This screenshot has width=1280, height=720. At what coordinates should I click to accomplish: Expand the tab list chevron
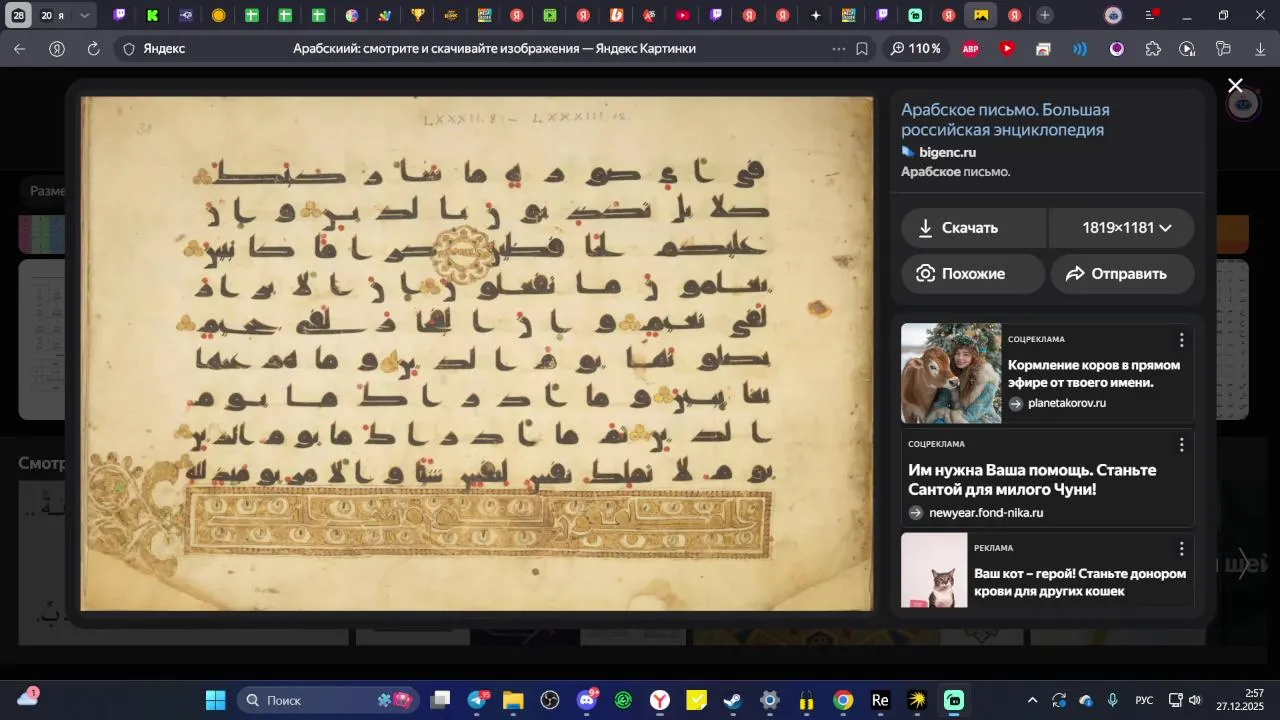[x=84, y=15]
